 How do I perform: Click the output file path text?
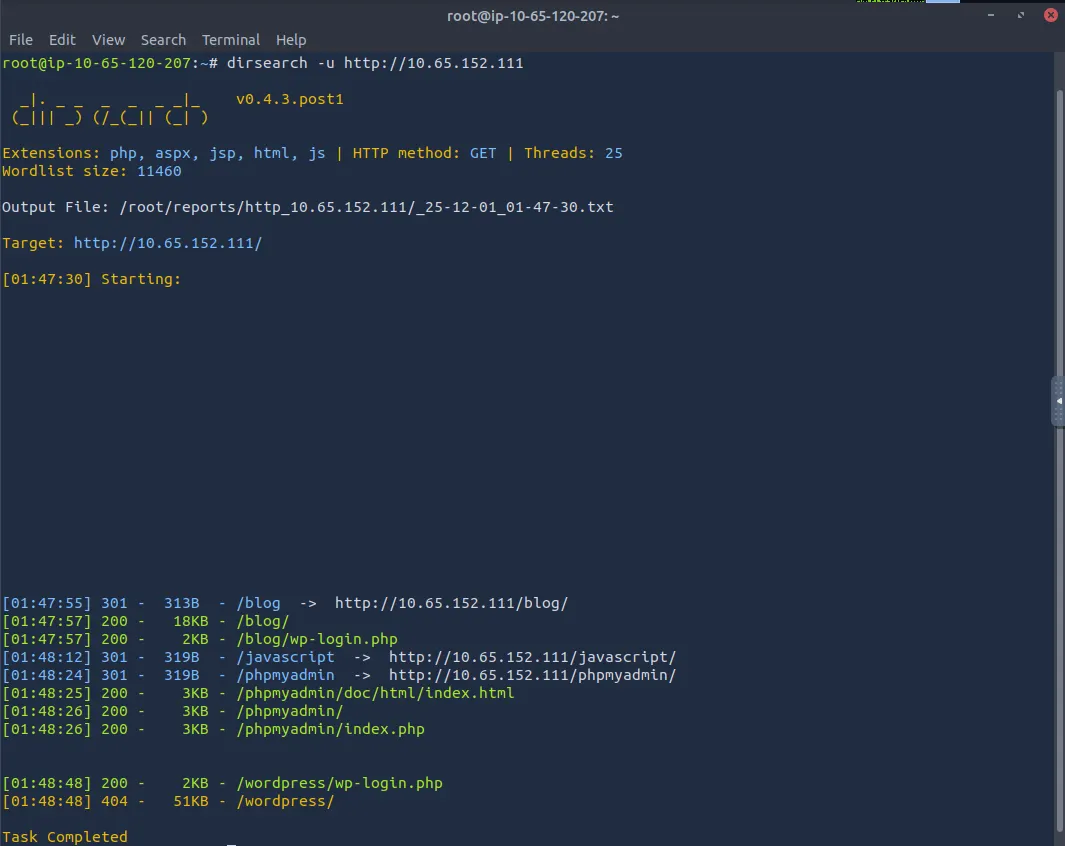click(x=366, y=207)
